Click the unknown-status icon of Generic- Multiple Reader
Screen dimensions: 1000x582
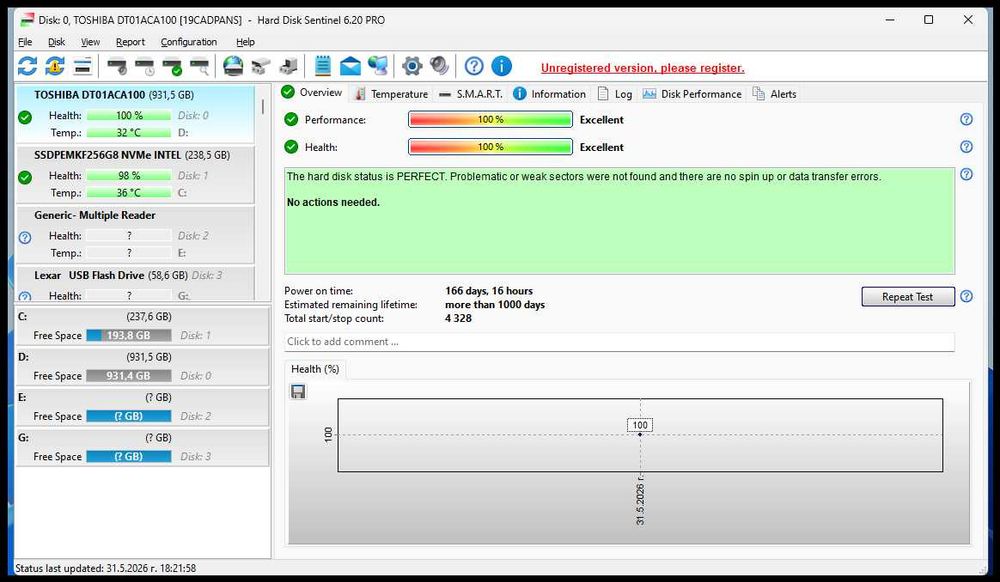point(25,238)
